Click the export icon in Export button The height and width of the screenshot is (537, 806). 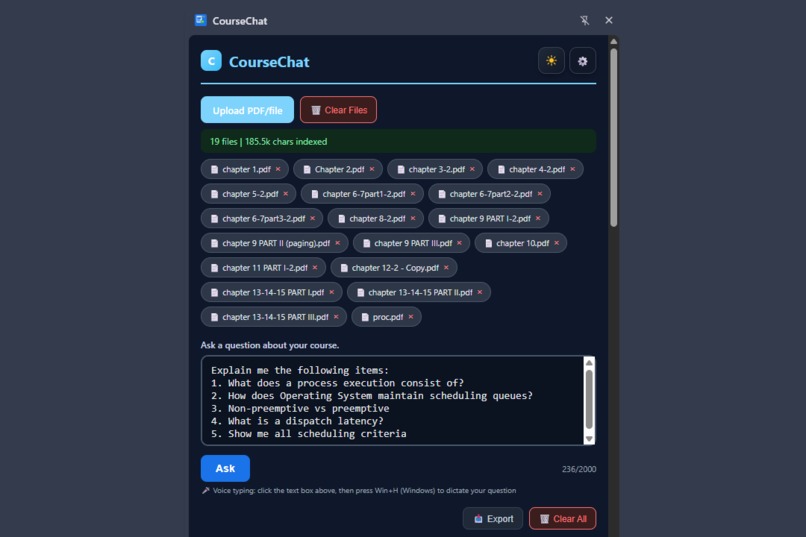tap(478, 519)
